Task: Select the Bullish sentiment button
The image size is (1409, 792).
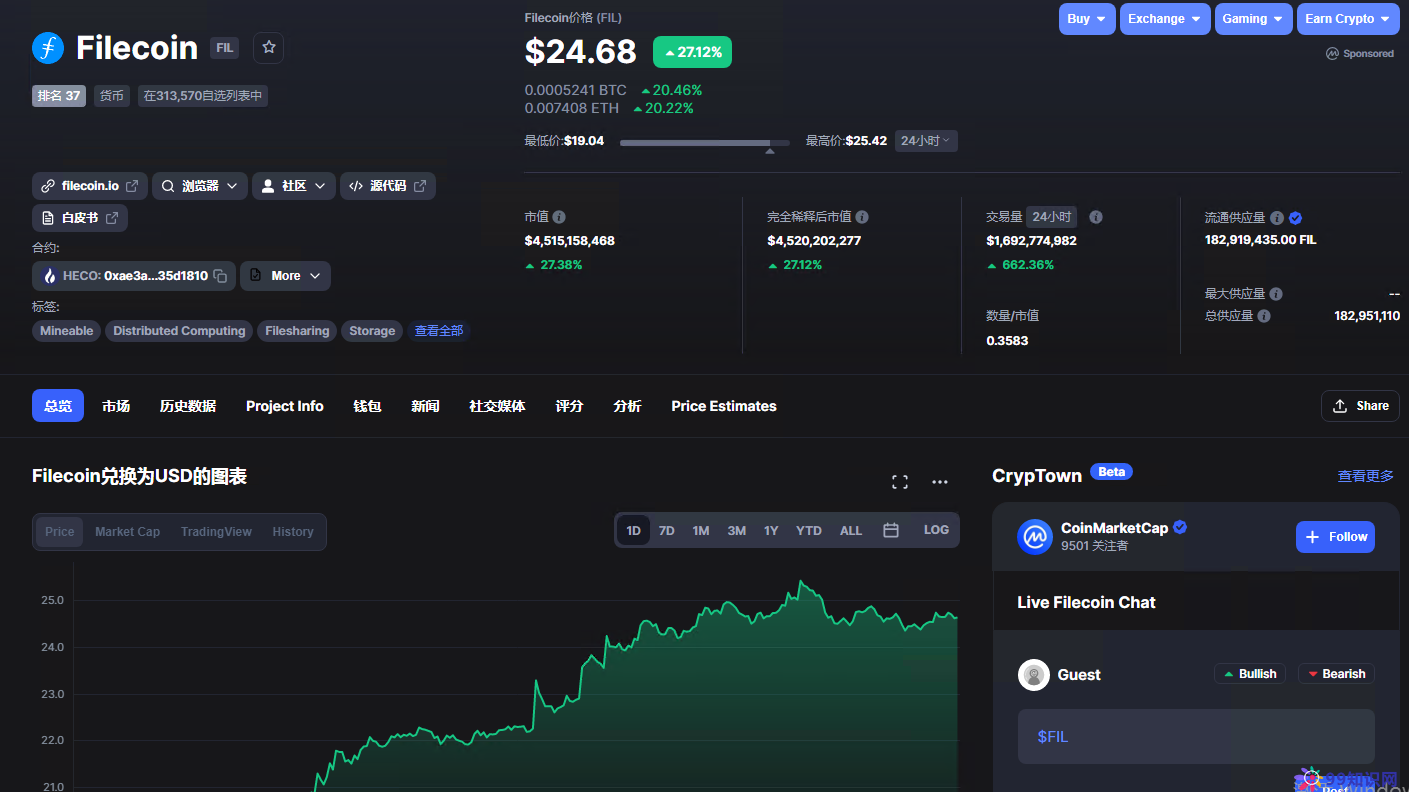Action: pyautogui.click(x=1250, y=674)
